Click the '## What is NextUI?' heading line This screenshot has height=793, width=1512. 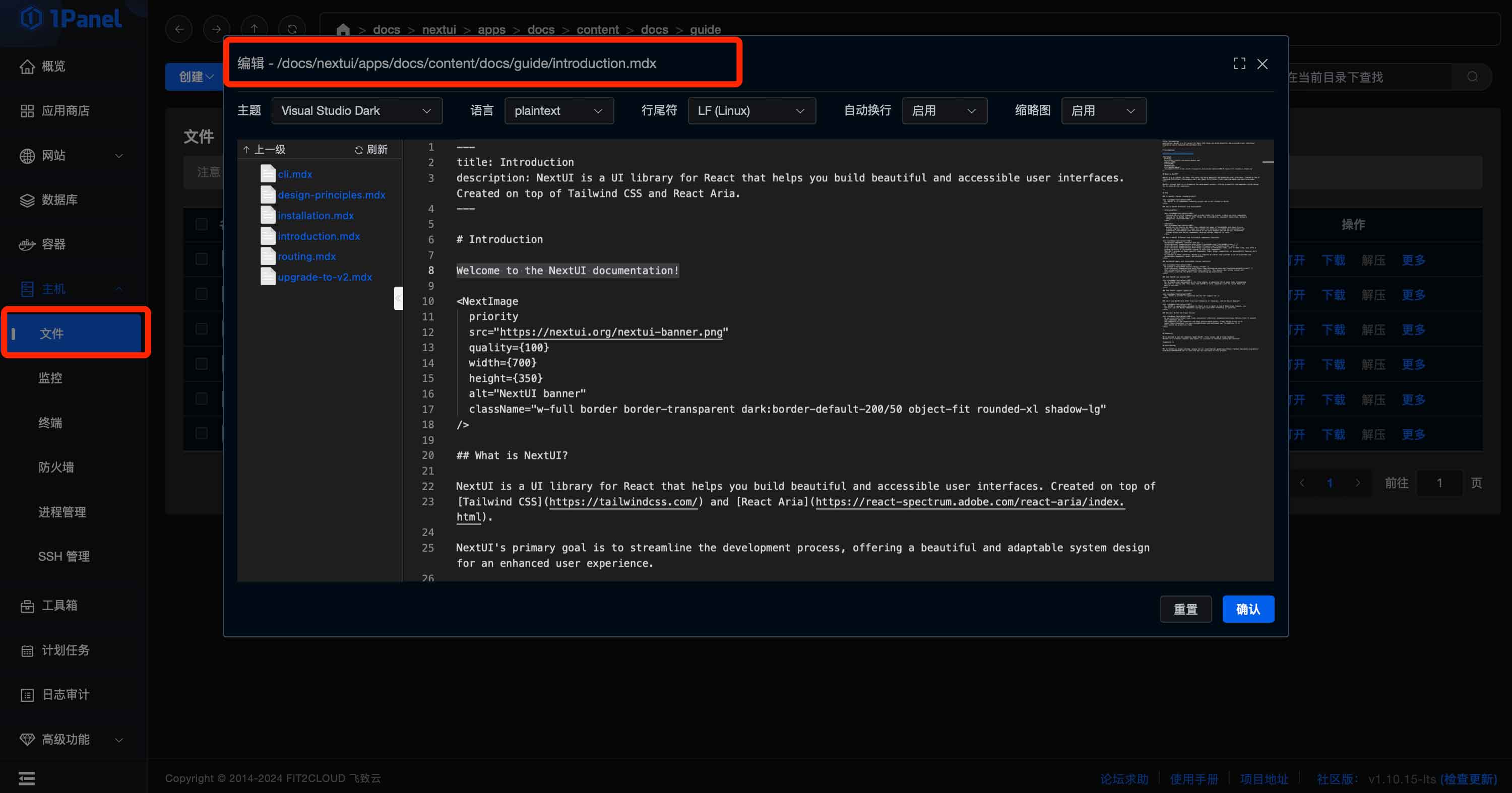(x=512, y=455)
